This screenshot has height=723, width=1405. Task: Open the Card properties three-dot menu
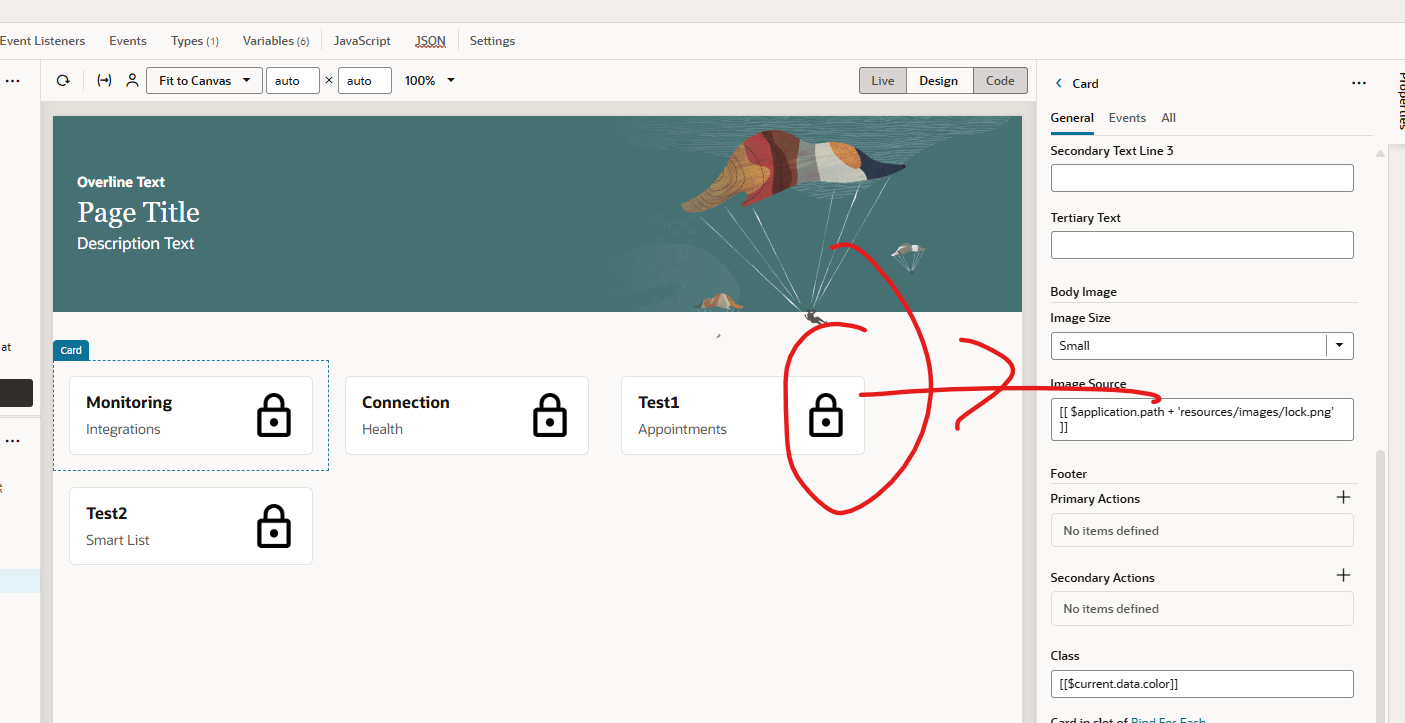pos(1359,84)
